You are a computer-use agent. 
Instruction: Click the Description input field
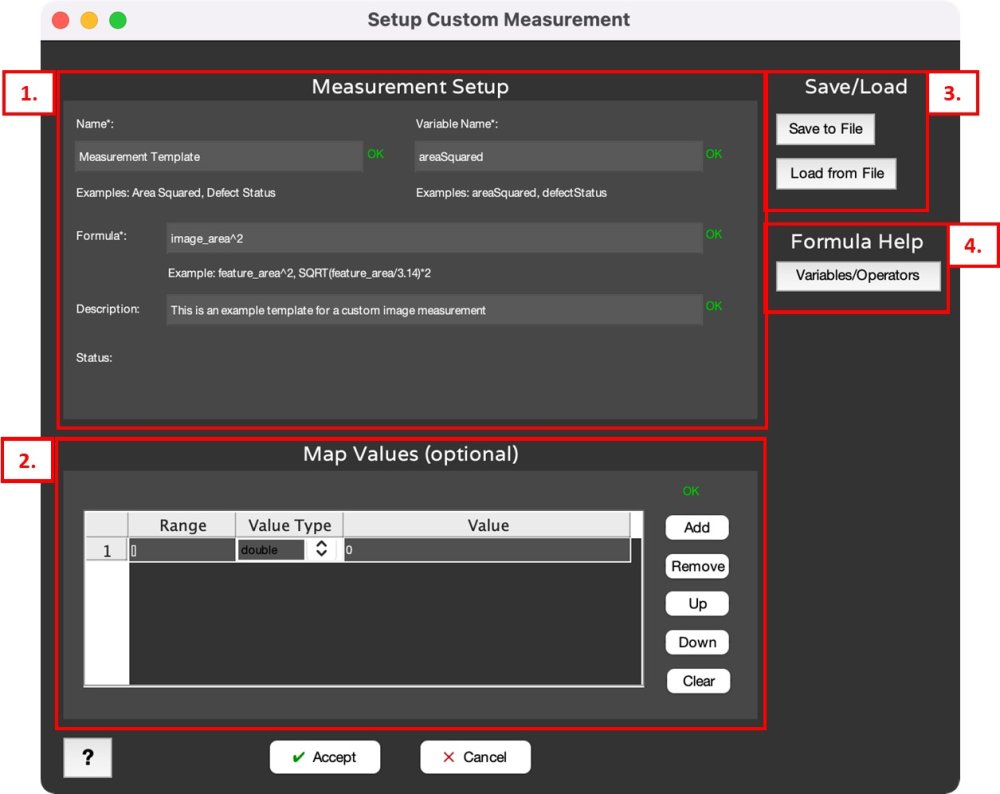434,310
